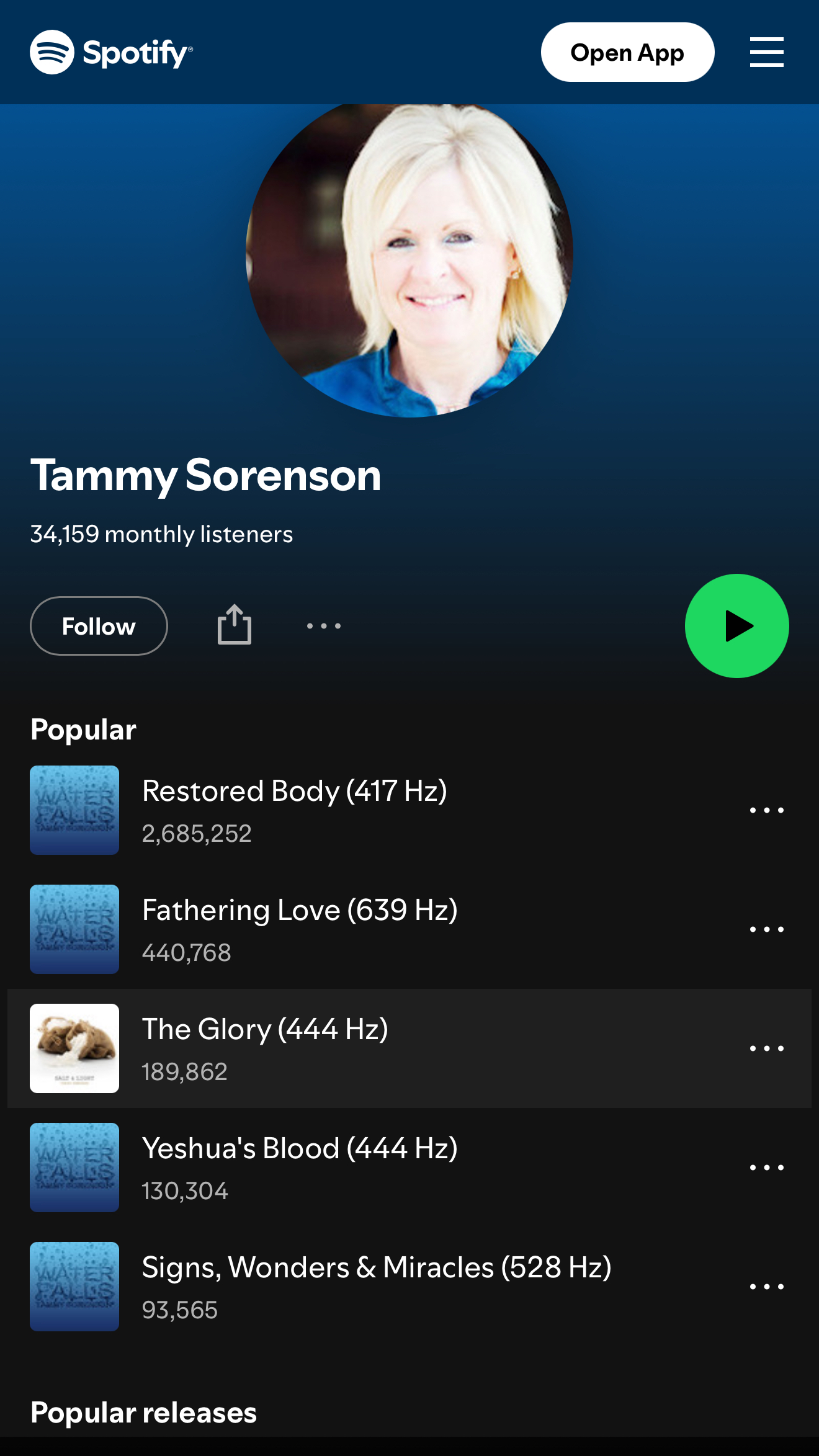
Task: Play Tammy Sorenson with green play button
Action: pyautogui.click(x=736, y=626)
